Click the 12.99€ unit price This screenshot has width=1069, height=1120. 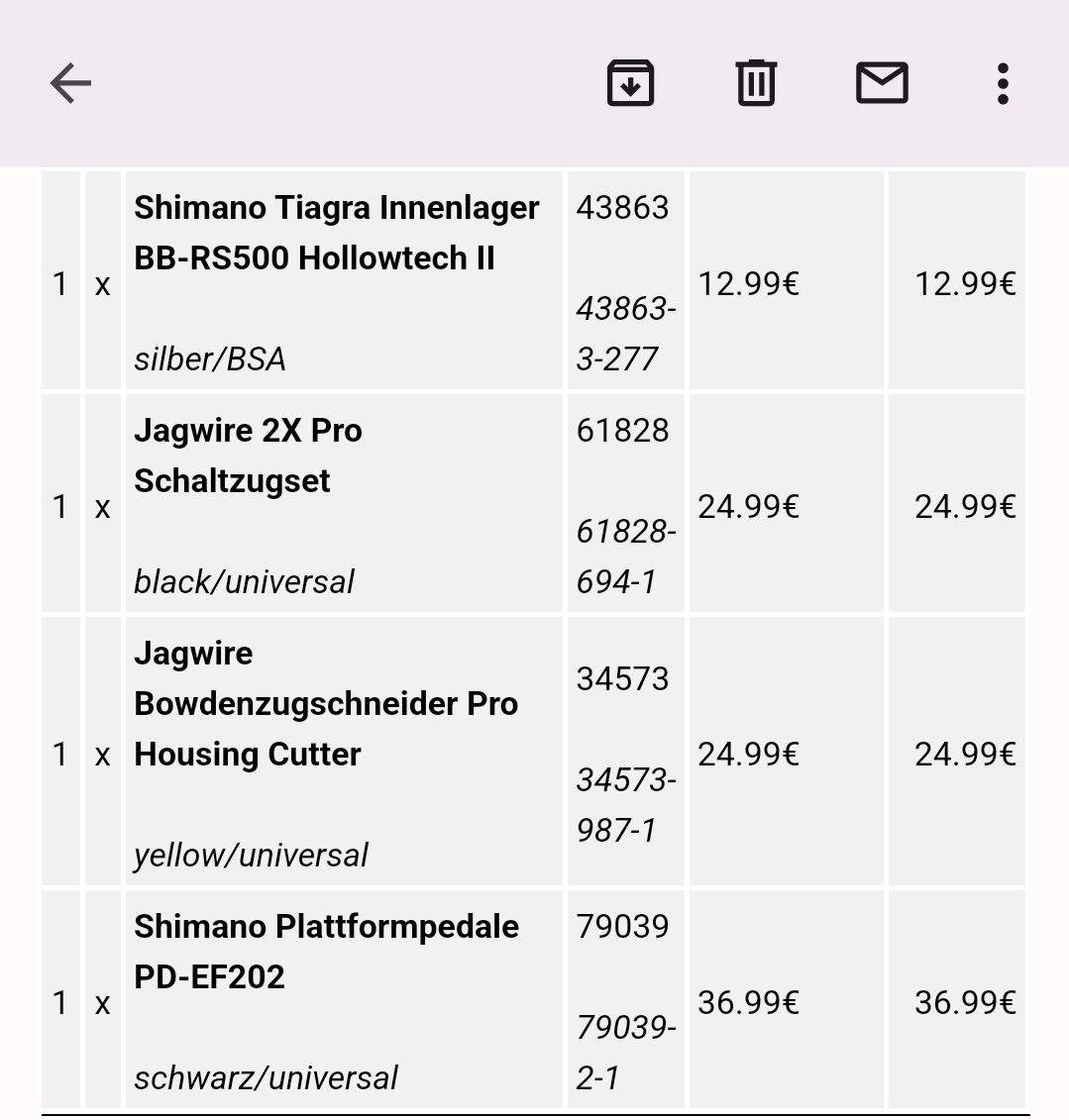coord(748,285)
